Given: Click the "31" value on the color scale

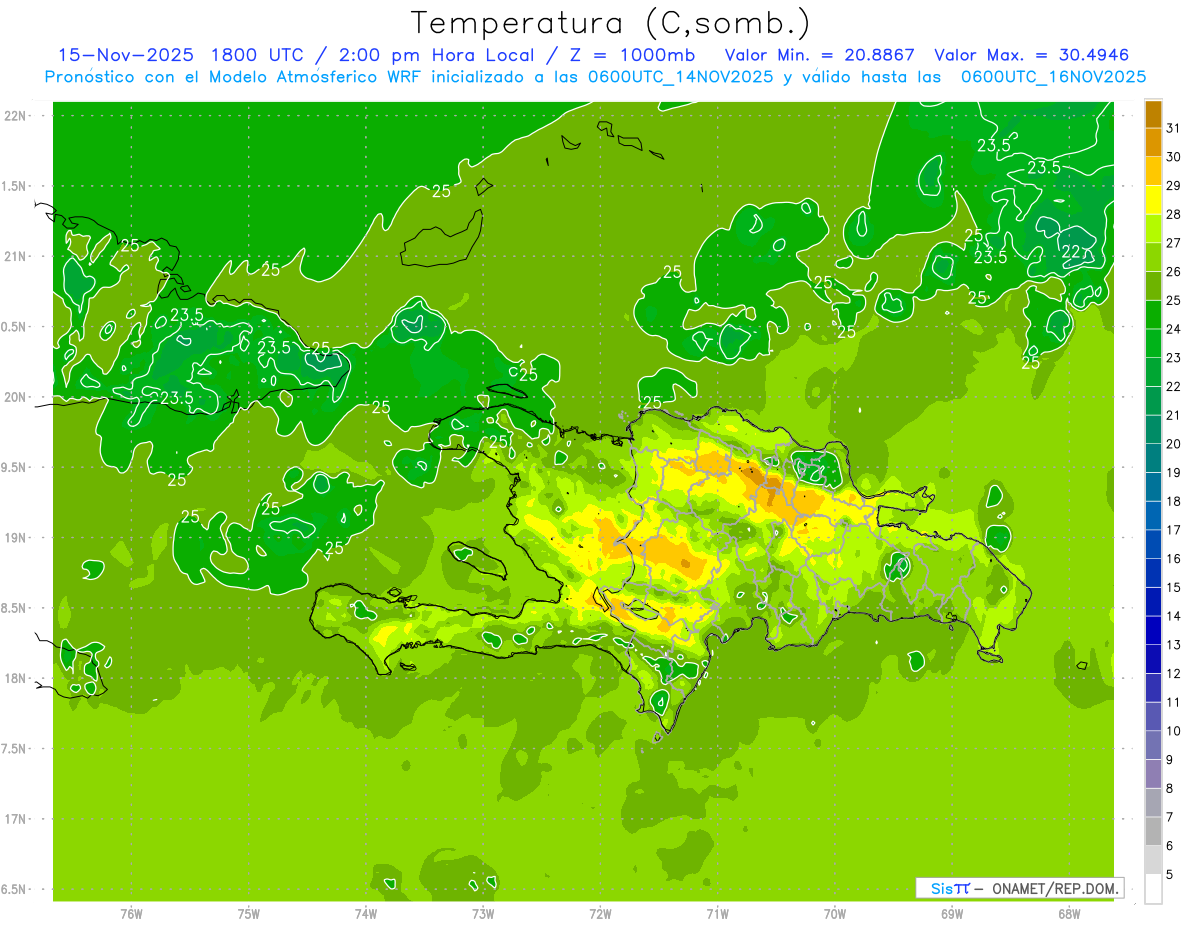Looking at the screenshot, I should 1174,128.
